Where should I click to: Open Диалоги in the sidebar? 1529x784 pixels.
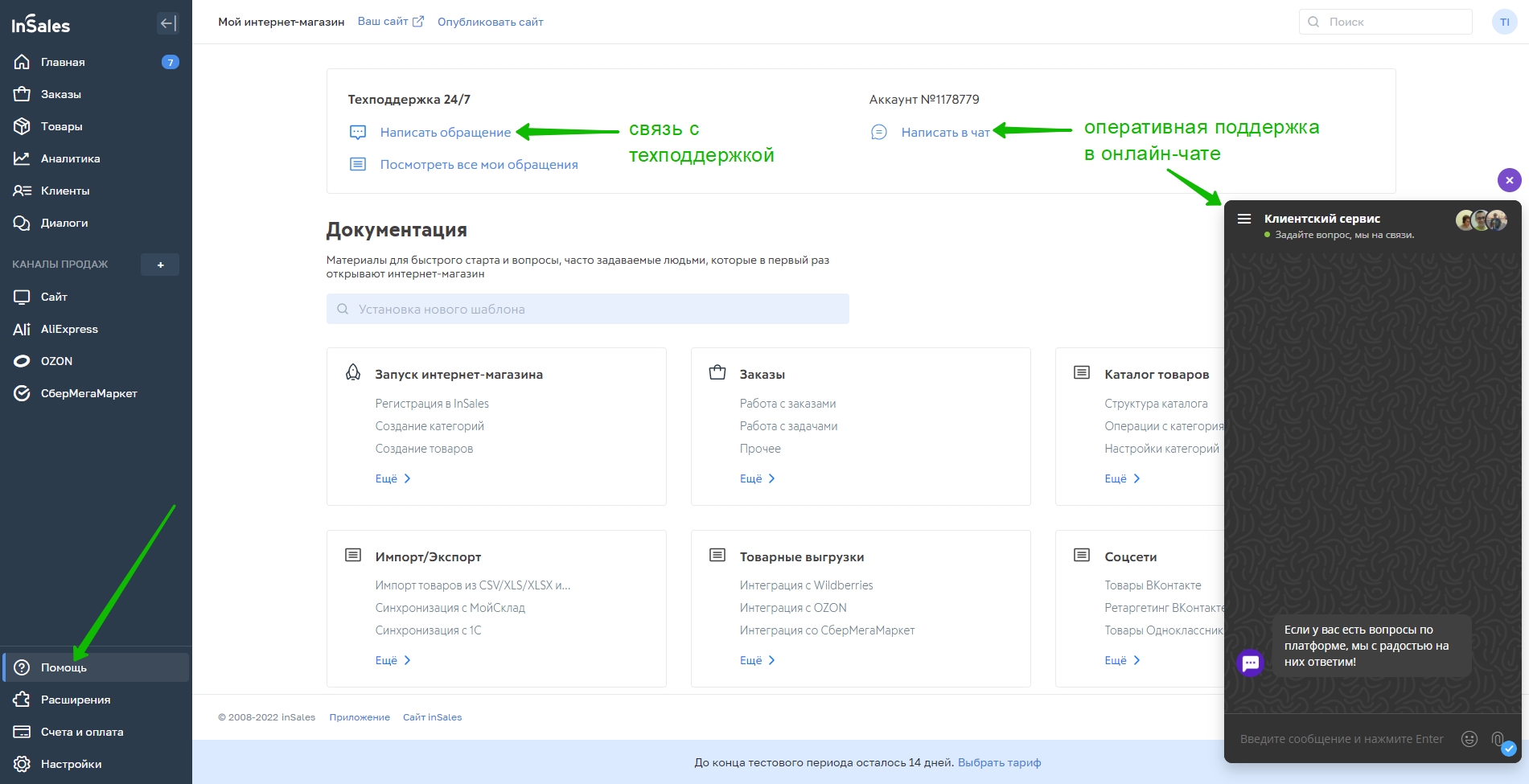click(x=96, y=223)
